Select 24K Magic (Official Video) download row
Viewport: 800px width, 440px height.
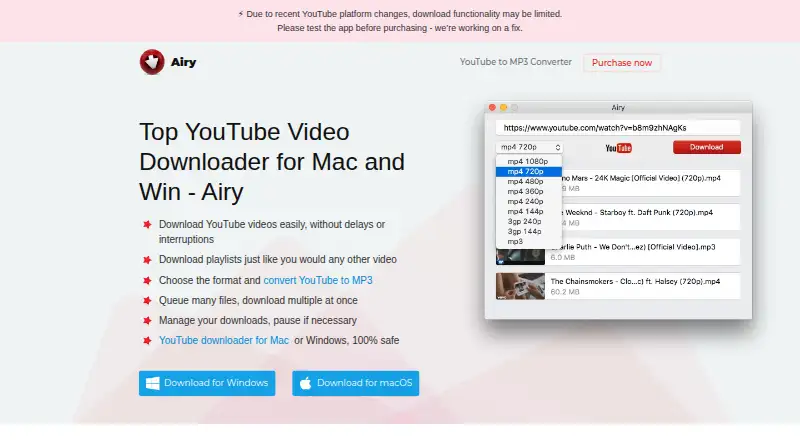point(651,183)
